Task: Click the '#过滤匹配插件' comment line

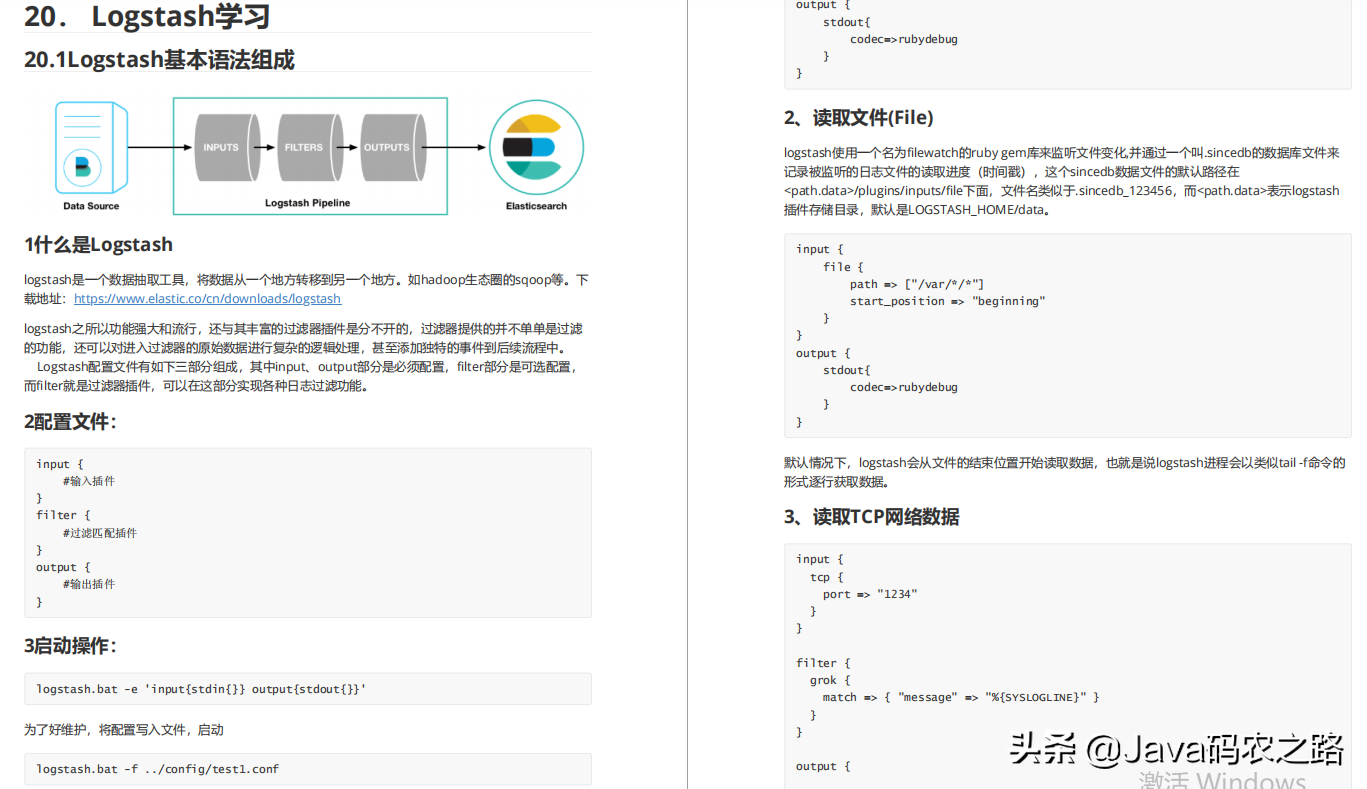Action: [100, 533]
